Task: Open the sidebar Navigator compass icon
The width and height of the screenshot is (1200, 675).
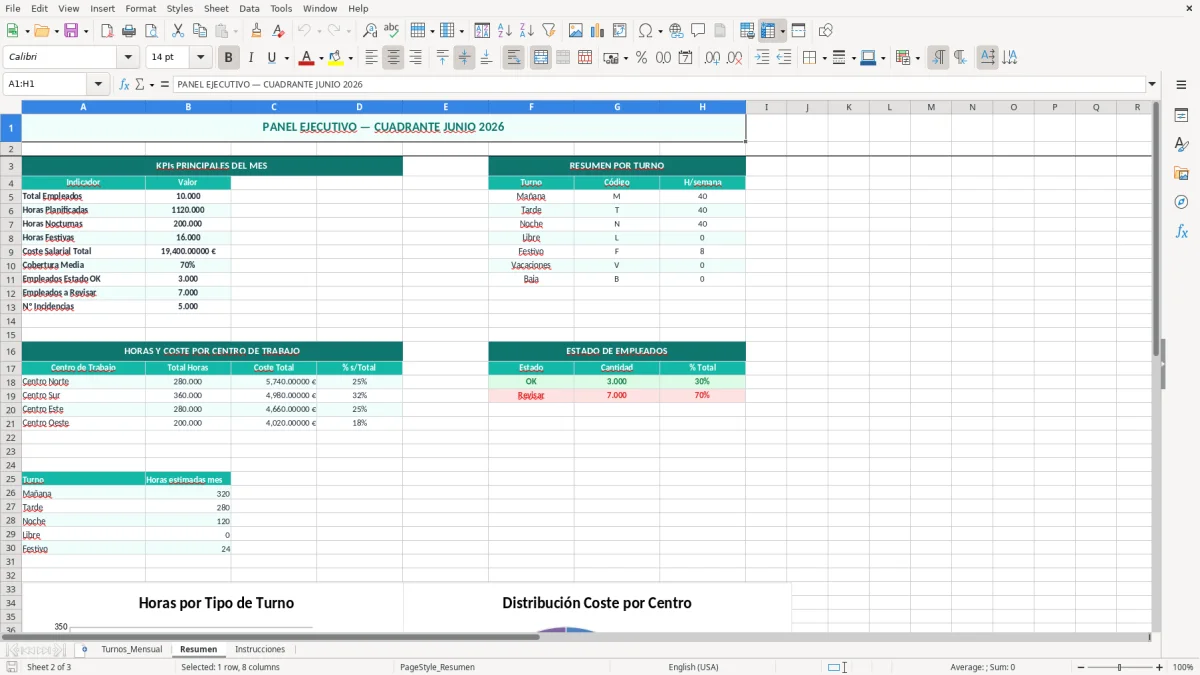Action: click(x=1181, y=202)
